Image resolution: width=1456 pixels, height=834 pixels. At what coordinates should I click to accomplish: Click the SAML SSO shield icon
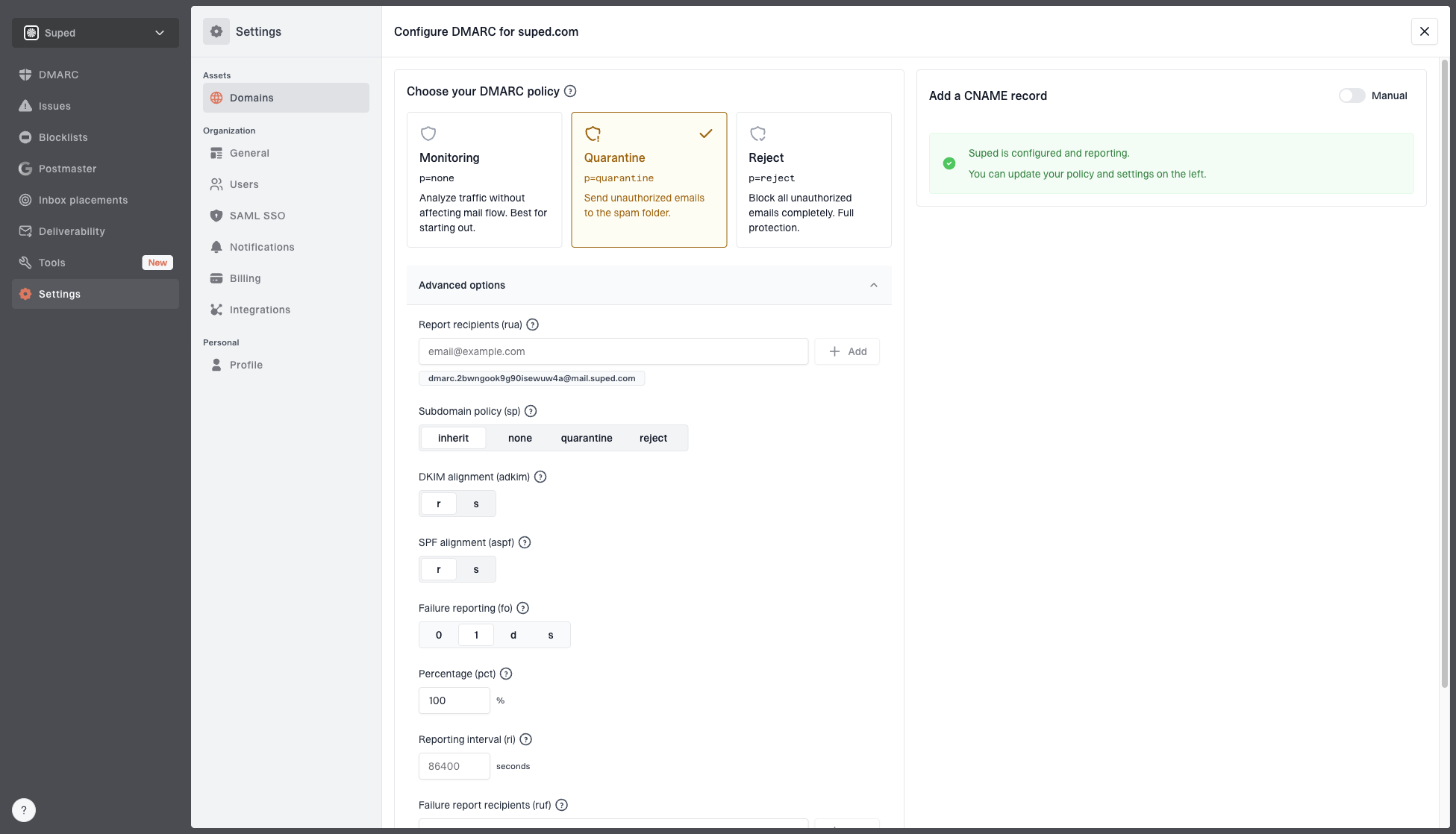coord(216,216)
